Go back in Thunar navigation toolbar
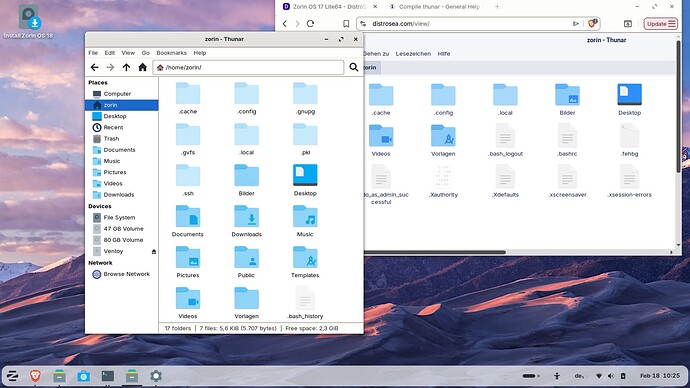690x388 pixels. tap(94, 67)
